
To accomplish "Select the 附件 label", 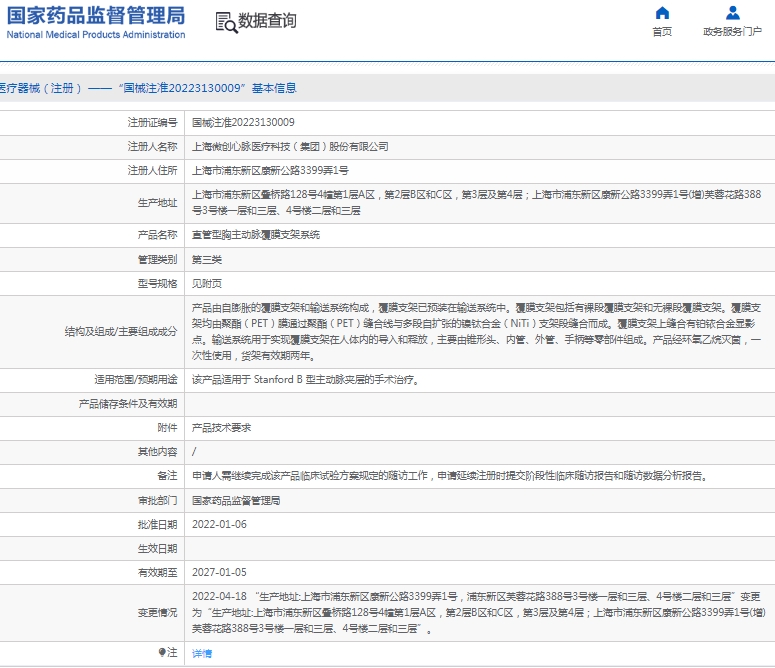I will (x=167, y=427).
